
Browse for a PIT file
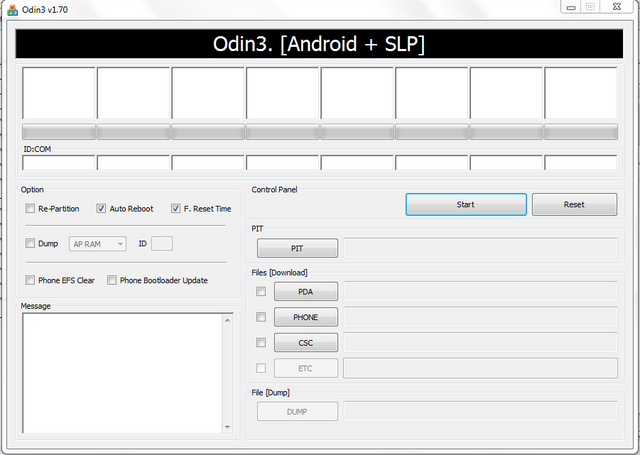coord(297,248)
